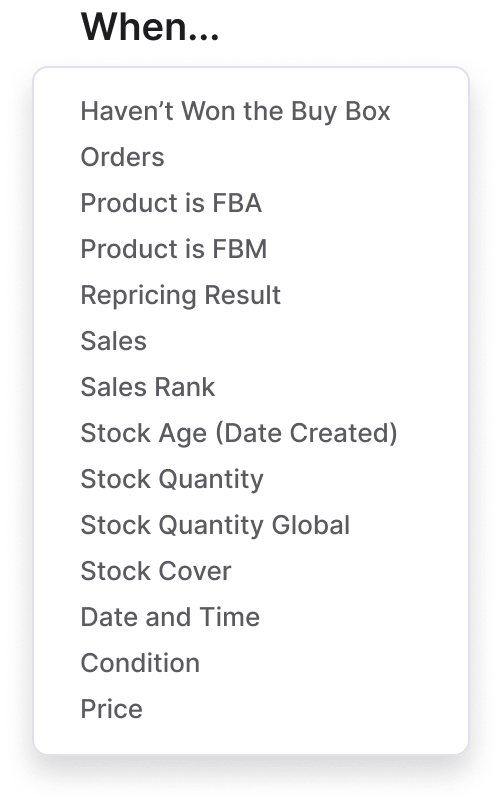Select Date and Time condition

(170, 617)
